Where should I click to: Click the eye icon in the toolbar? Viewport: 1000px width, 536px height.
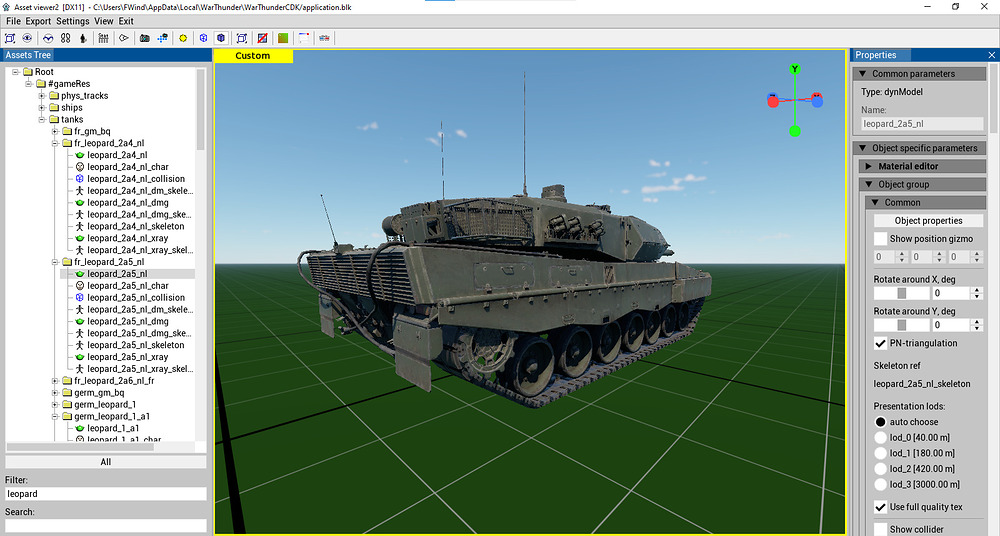27,38
